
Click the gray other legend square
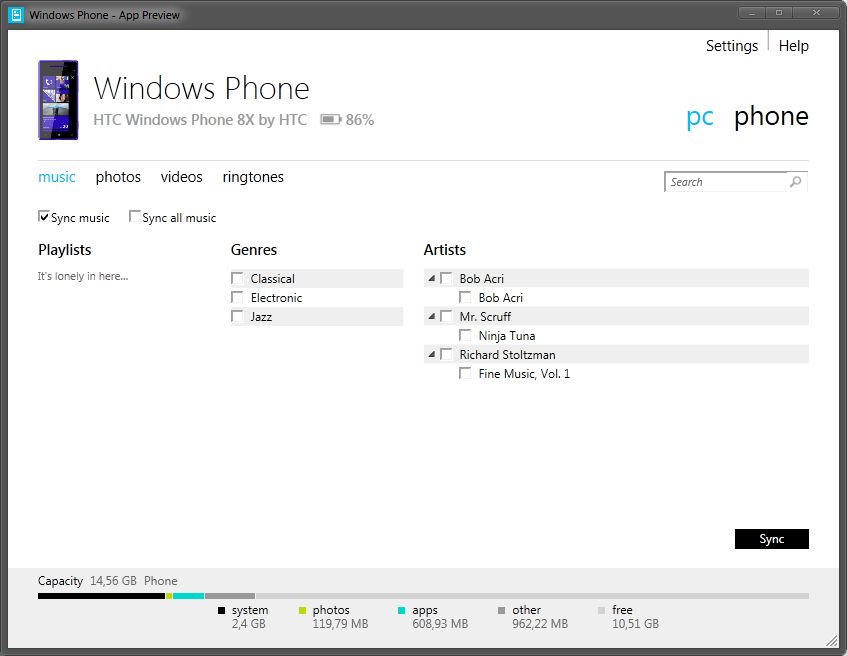501,611
